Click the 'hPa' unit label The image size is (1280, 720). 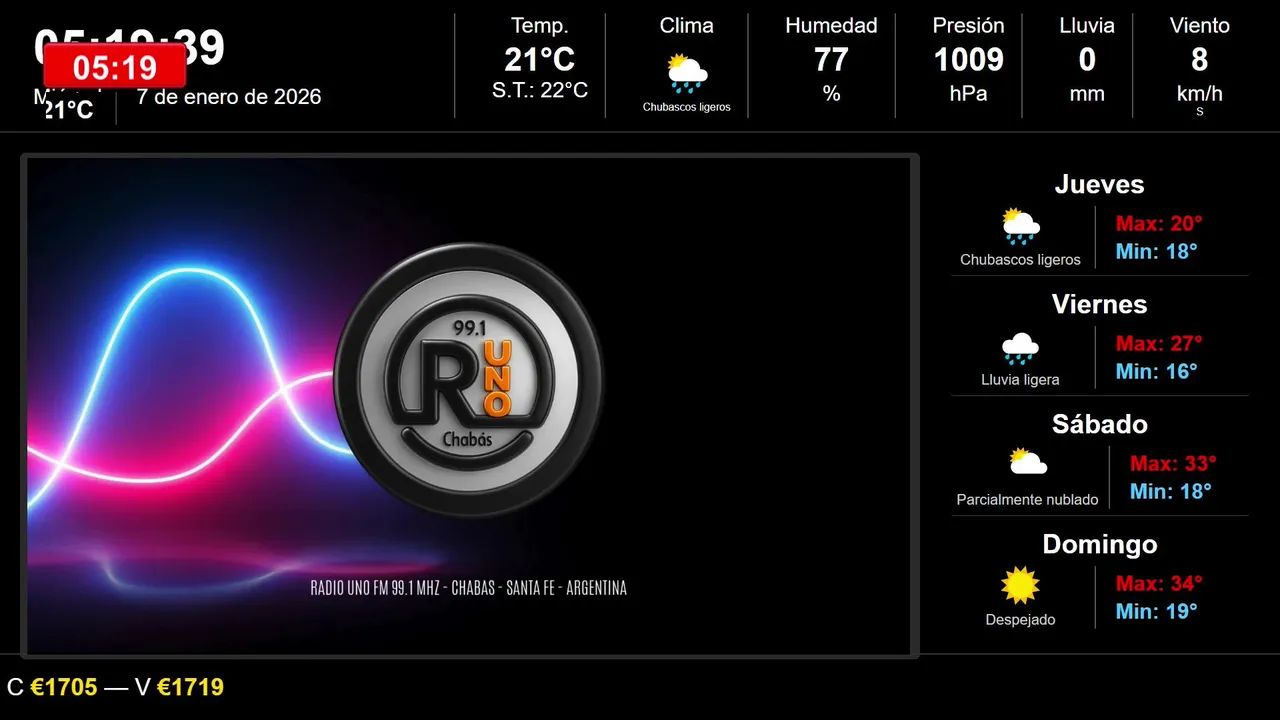pos(969,94)
